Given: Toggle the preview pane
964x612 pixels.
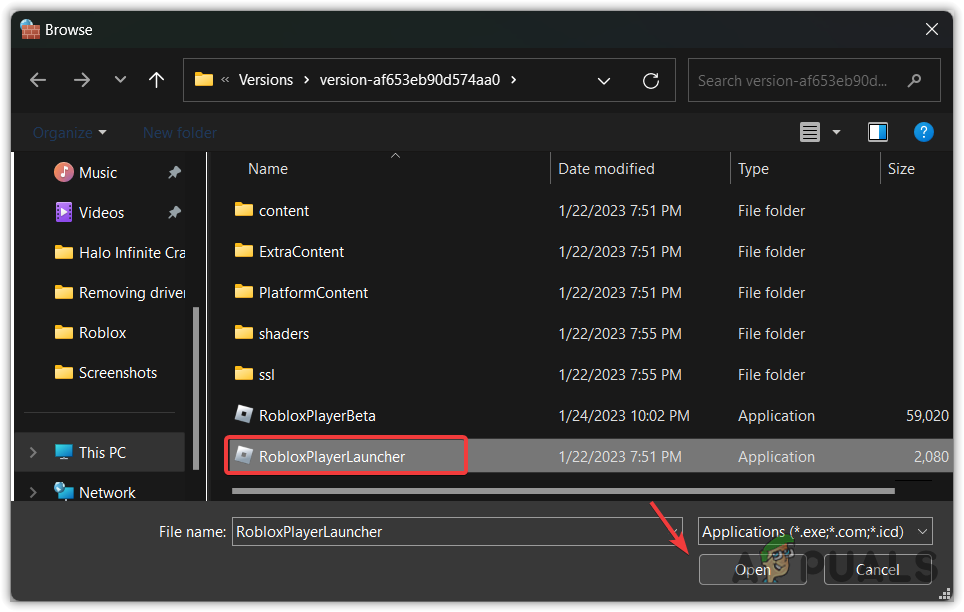Looking at the screenshot, I should [877, 131].
